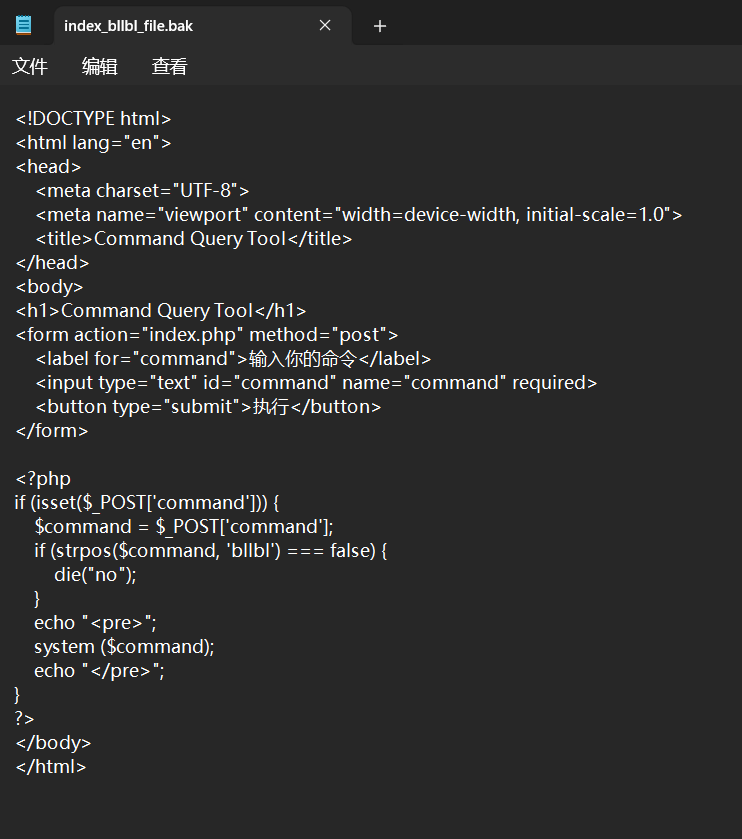Click the Notepad app icon
The image size is (742, 839).
coord(24,25)
